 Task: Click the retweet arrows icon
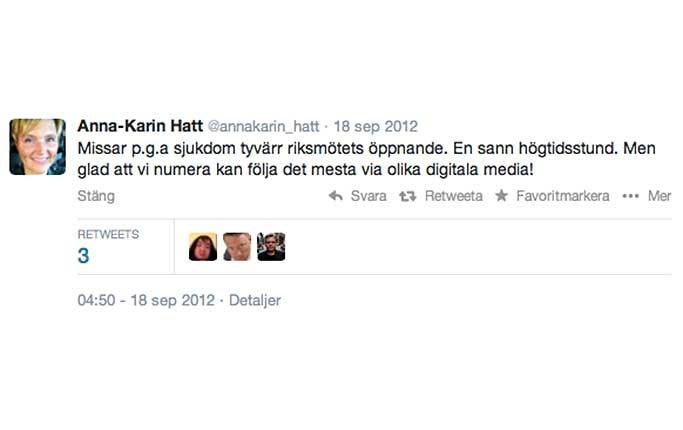[408, 196]
